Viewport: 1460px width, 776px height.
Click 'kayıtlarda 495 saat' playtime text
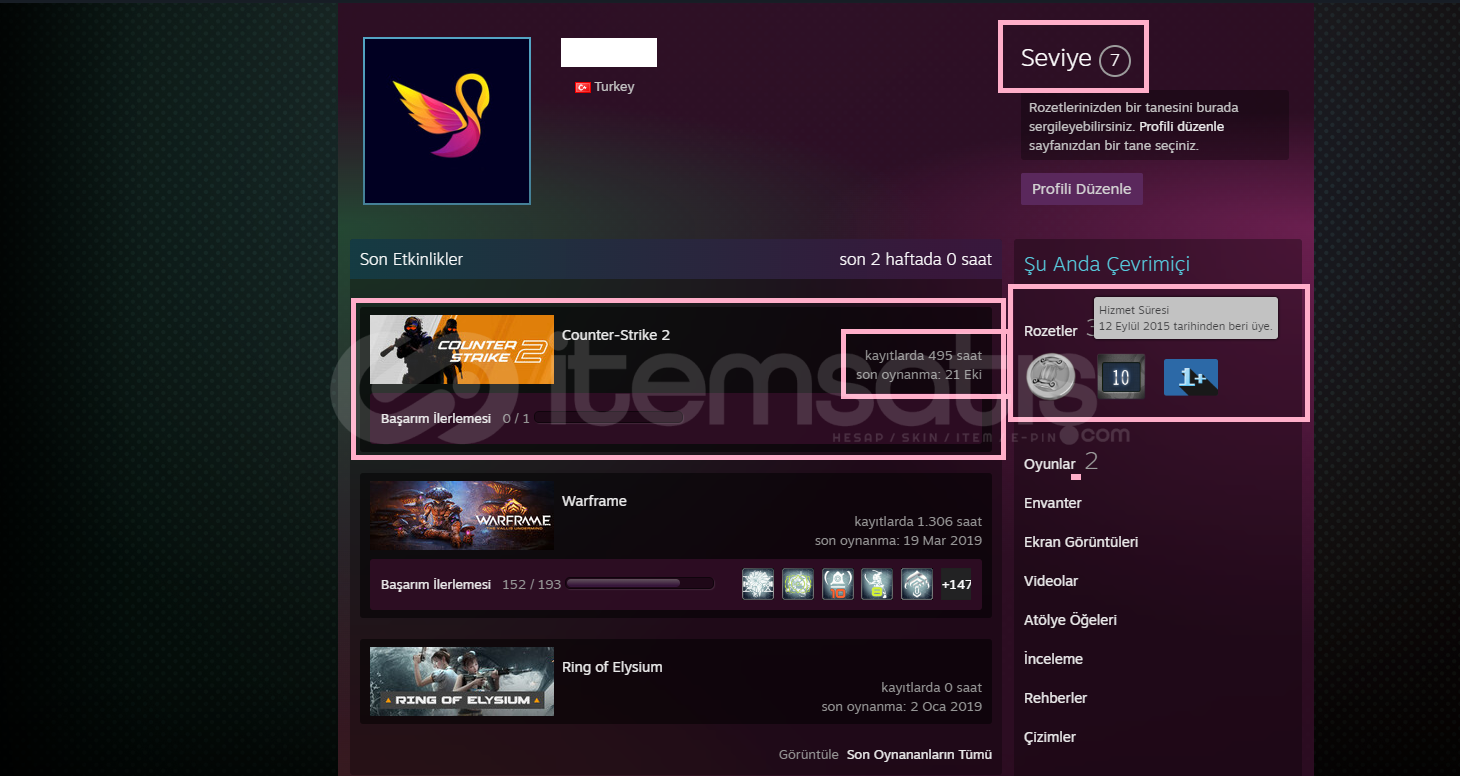click(924, 355)
